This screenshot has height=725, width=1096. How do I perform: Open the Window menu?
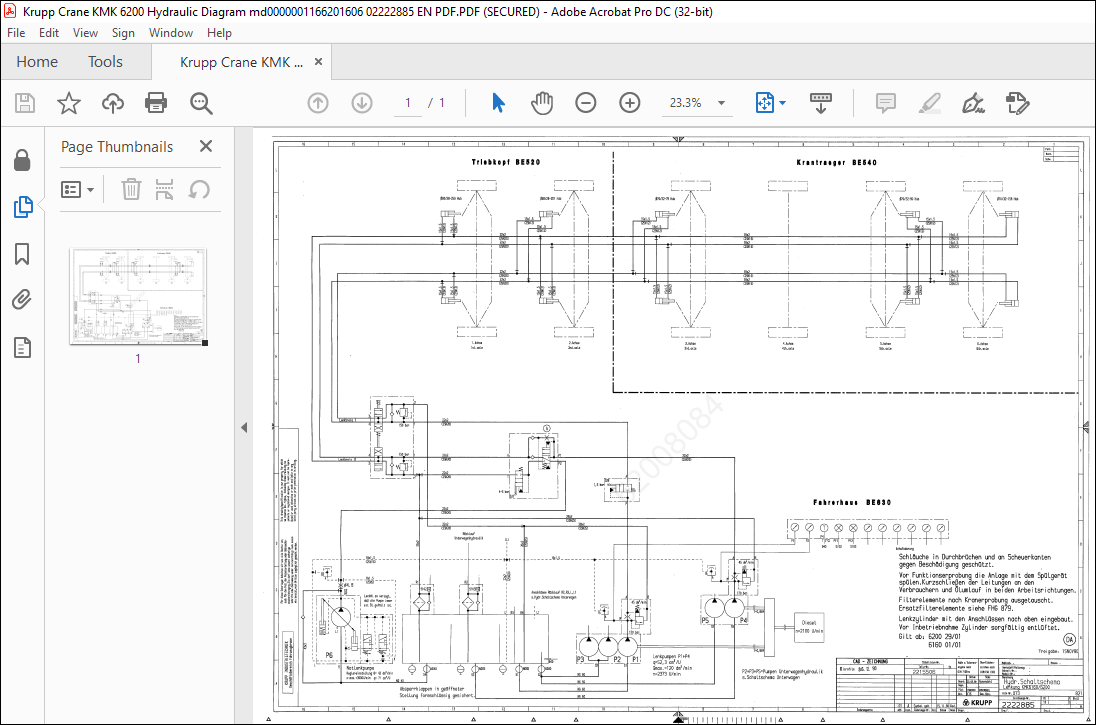171,33
